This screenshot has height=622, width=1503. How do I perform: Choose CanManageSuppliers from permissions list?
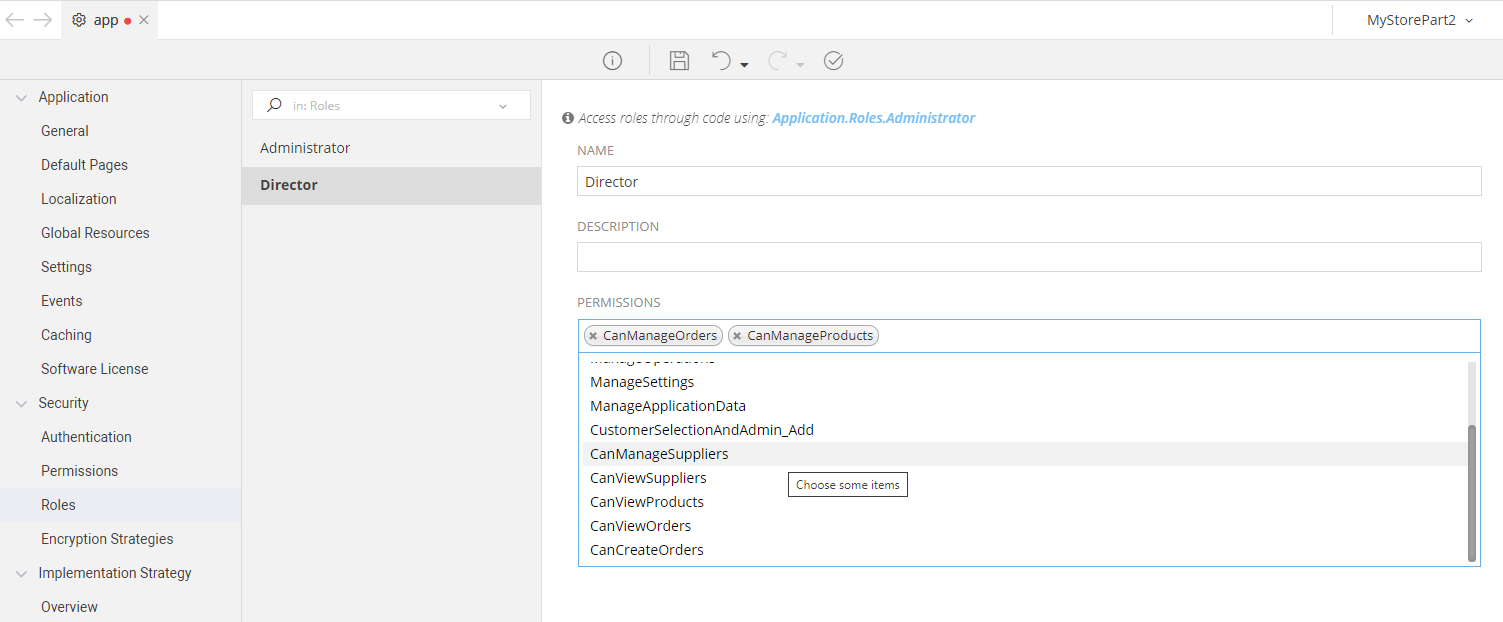pyautogui.click(x=659, y=454)
